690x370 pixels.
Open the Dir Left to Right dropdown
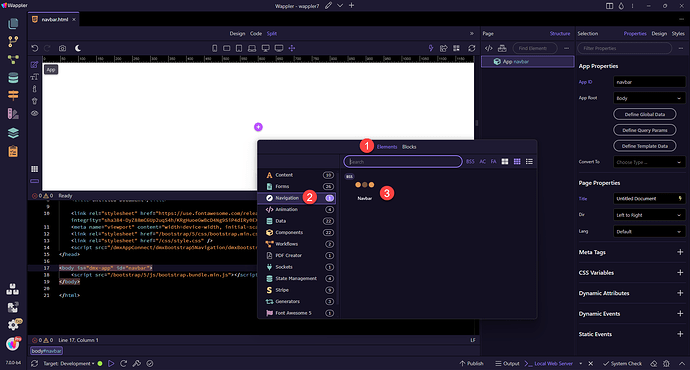coord(649,215)
